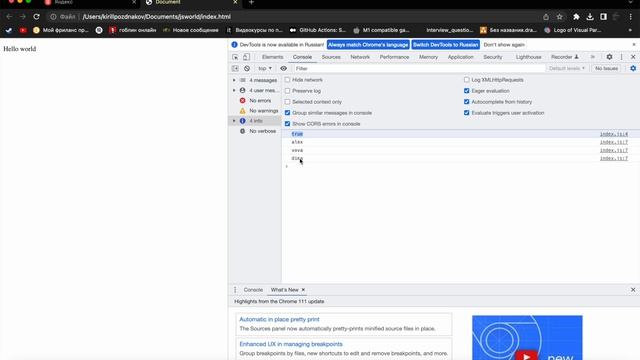640x360 pixels.
Task: Open extensions puzzle icon
Action: coord(576,17)
